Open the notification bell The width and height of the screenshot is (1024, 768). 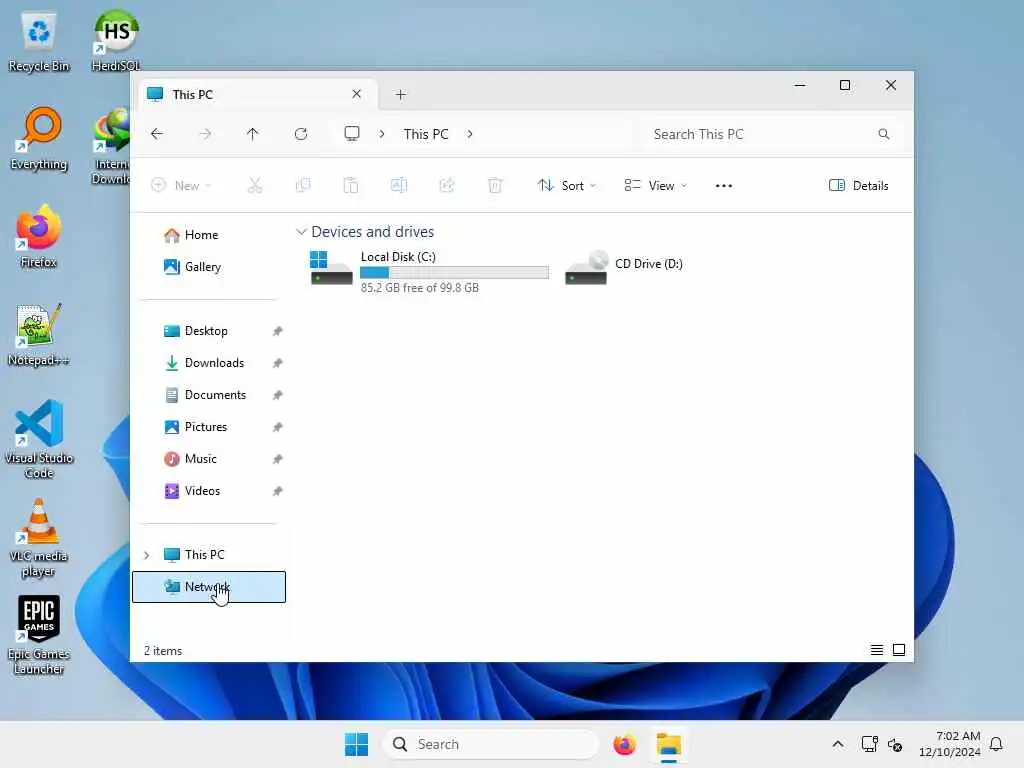click(996, 744)
